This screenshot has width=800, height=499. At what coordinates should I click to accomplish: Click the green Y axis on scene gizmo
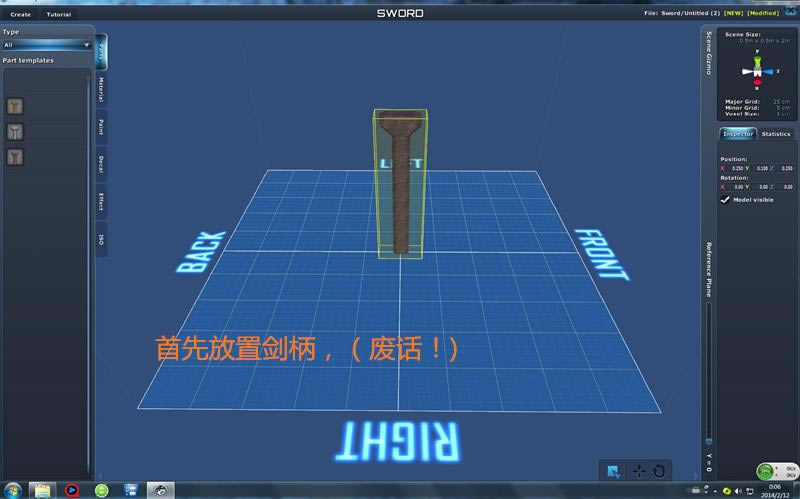(757, 62)
